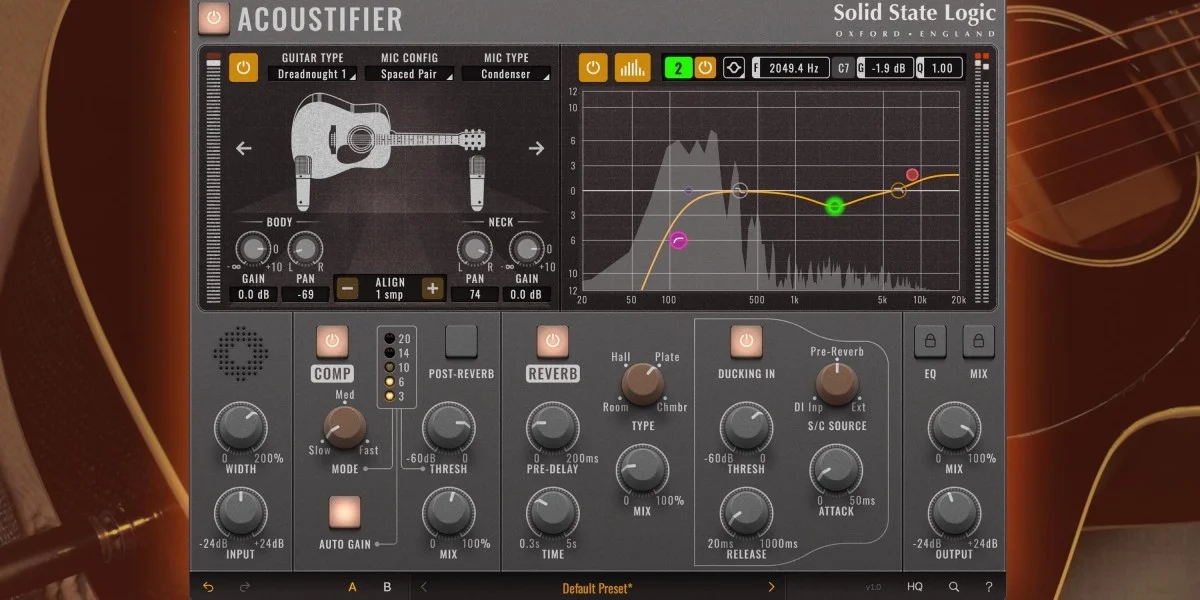Enable the COMP section power switch
1200x600 pixels.
click(332, 343)
